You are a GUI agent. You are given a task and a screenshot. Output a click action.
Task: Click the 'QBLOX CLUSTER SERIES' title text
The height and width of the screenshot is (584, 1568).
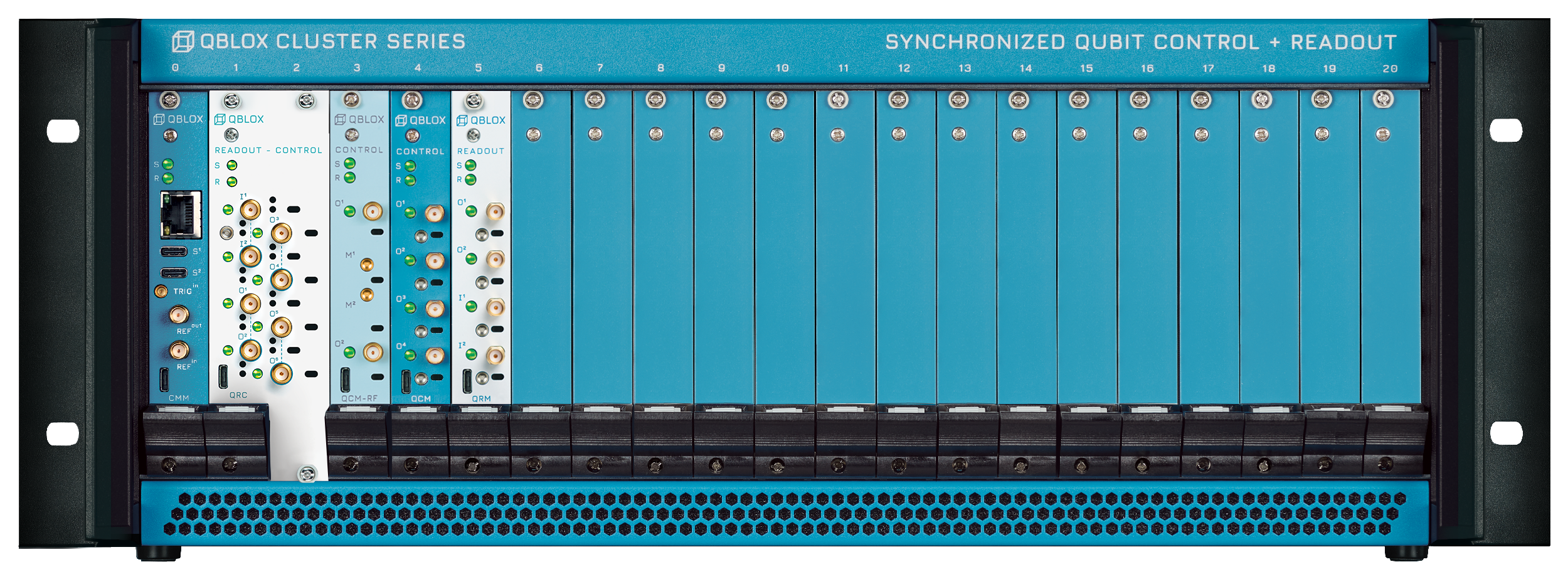[x=332, y=41]
